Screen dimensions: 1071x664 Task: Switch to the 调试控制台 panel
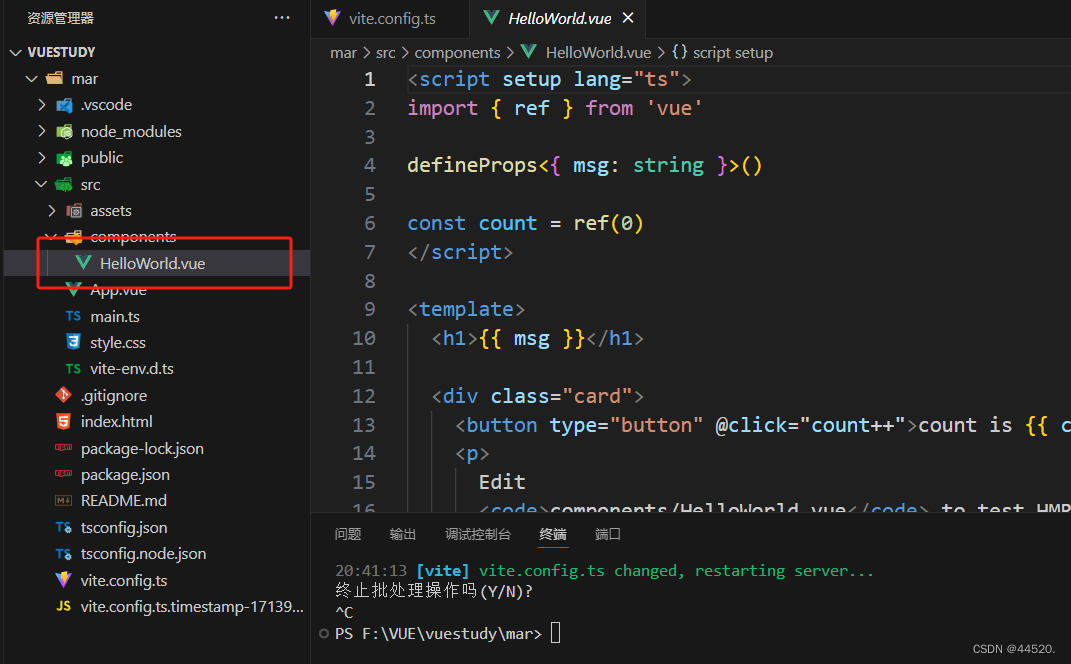coord(478,533)
